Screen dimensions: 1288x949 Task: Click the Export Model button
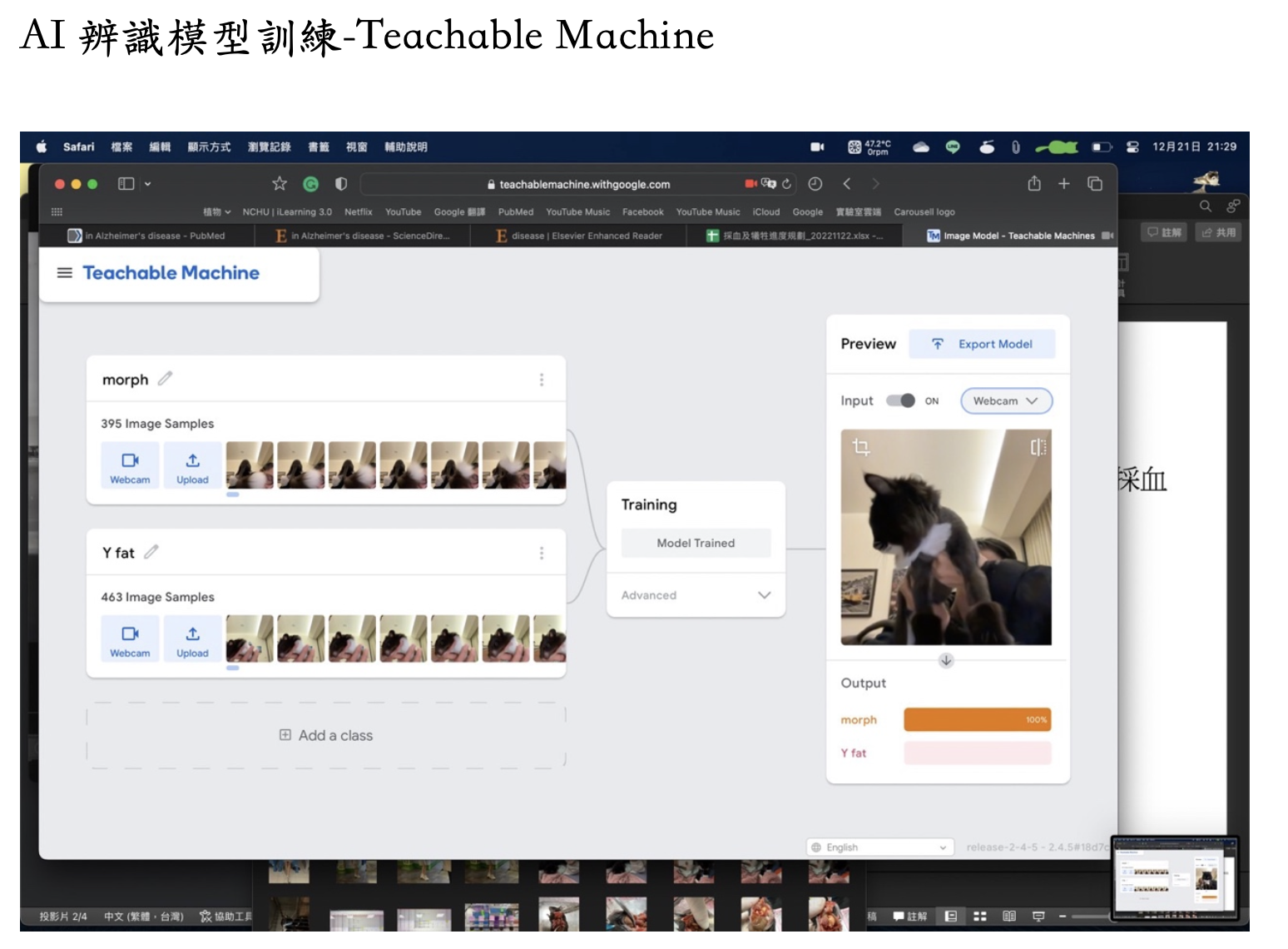tap(982, 344)
